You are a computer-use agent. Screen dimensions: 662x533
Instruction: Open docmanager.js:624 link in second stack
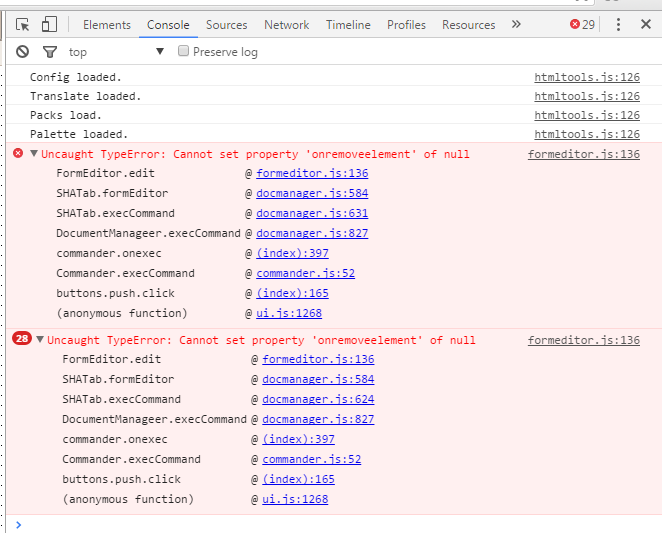[318, 399]
